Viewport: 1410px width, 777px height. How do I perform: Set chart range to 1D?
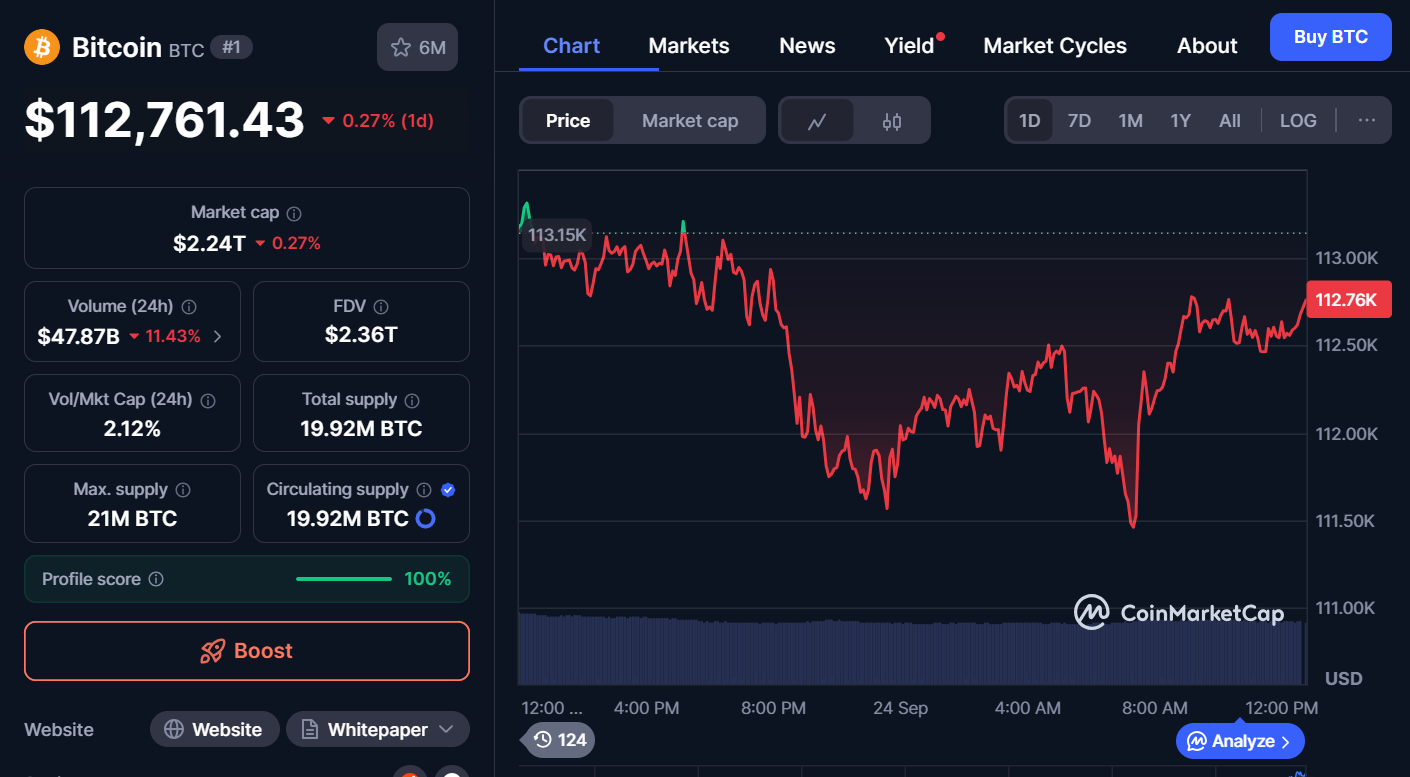coord(1029,121)
